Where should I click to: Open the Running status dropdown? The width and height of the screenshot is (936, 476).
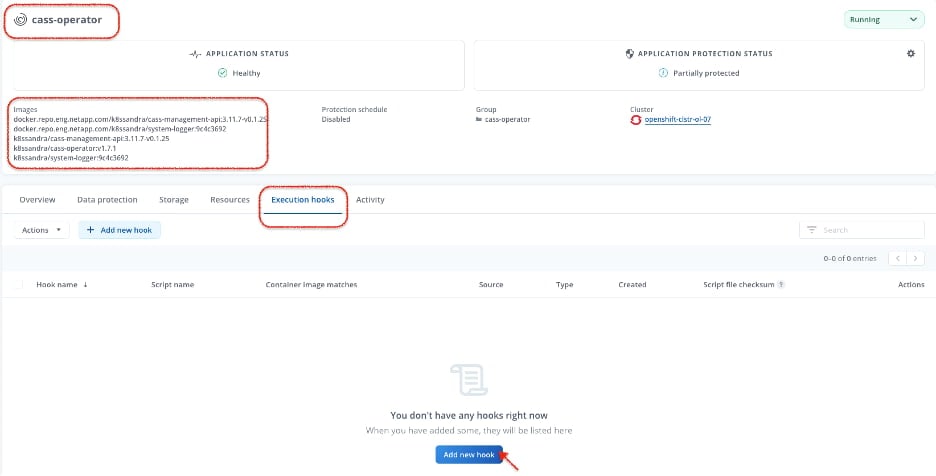884,20
